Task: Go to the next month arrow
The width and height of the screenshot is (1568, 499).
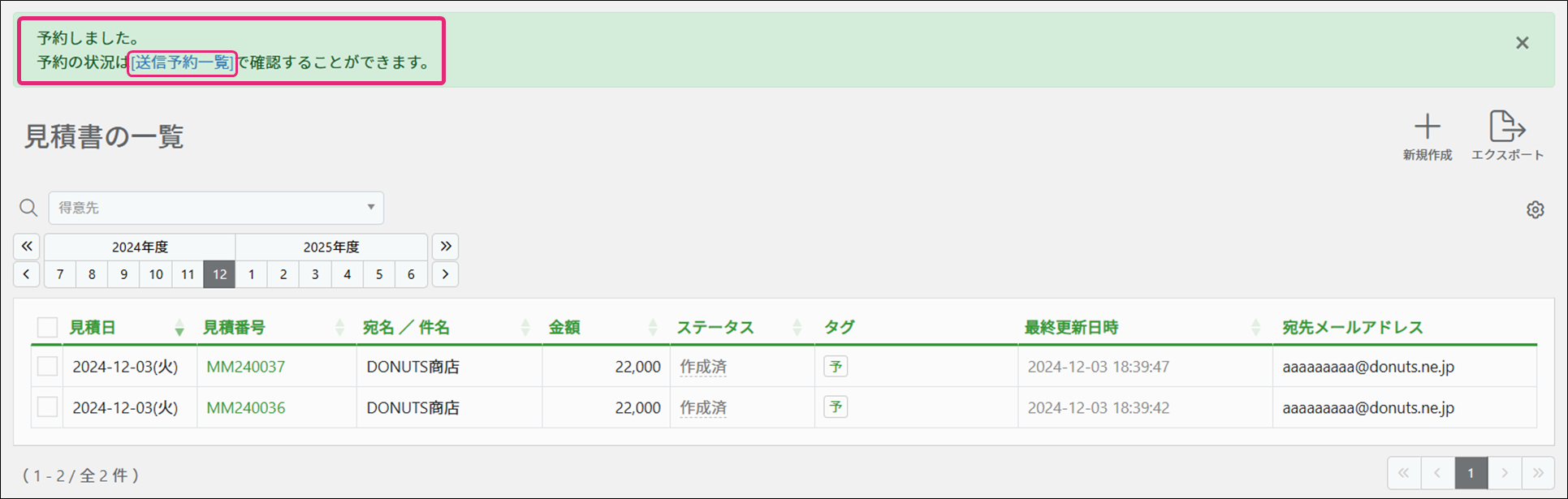Action: click(445, 274)
